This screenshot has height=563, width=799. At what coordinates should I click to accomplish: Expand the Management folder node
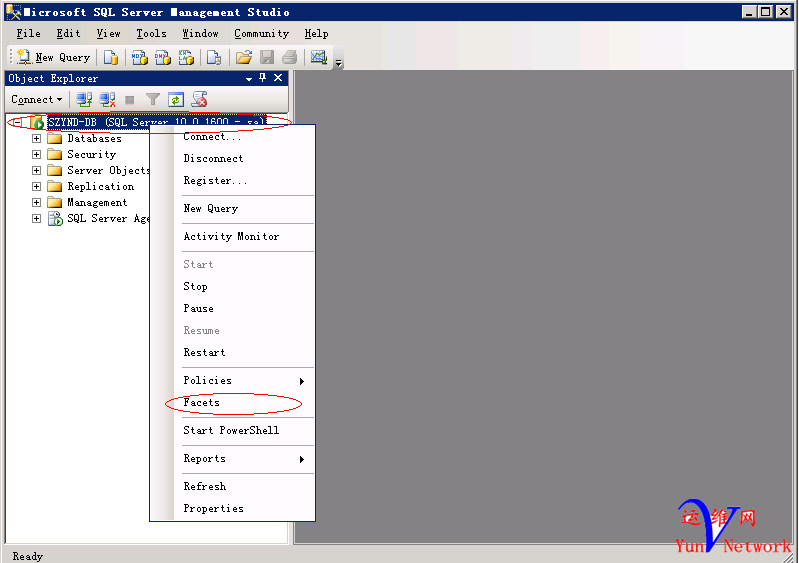(36, 202)
